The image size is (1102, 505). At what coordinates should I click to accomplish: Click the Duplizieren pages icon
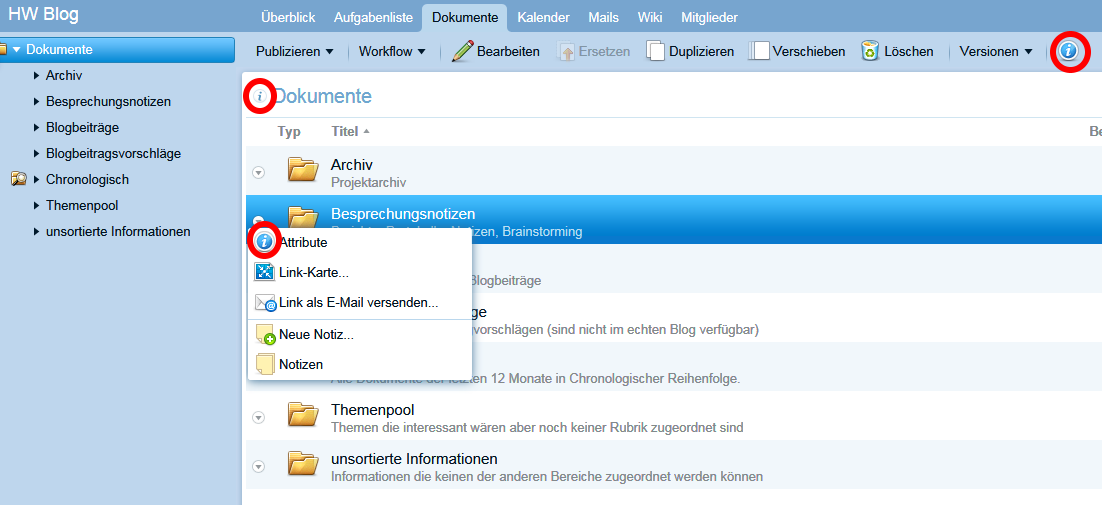656,51
